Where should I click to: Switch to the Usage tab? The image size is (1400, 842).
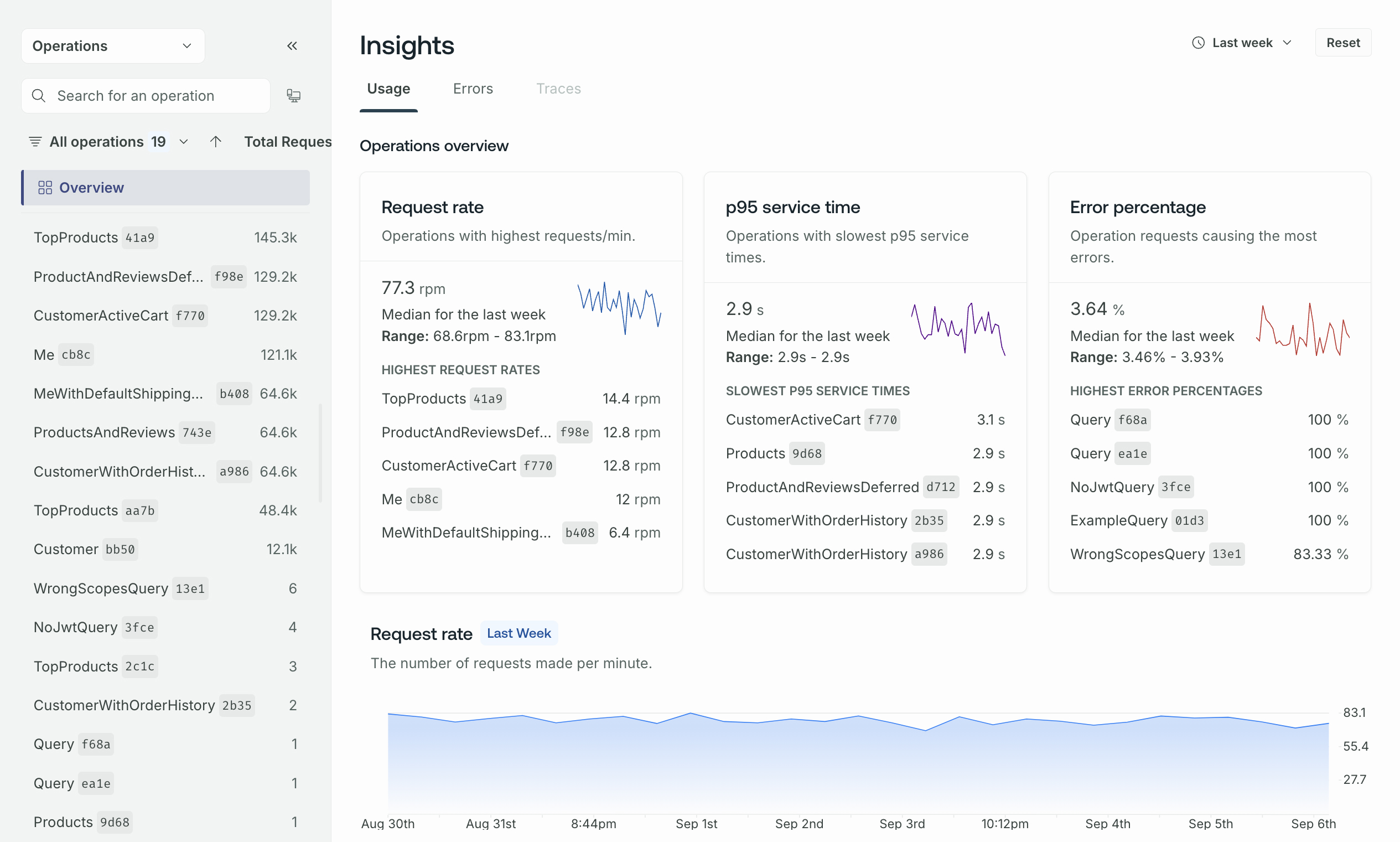click(x=388, y=89)
